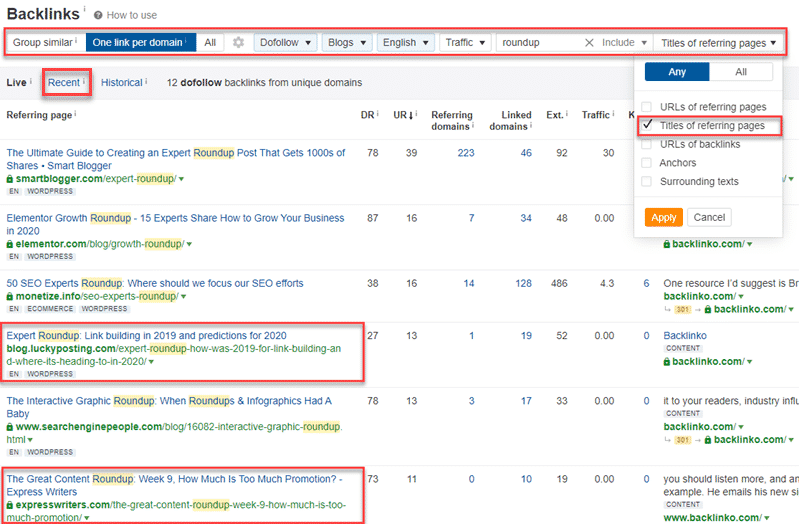The height and width of the screenshot is (524, 799).
Task: Tick the Surrounding texts checkbox
Action: coord(647,181)
